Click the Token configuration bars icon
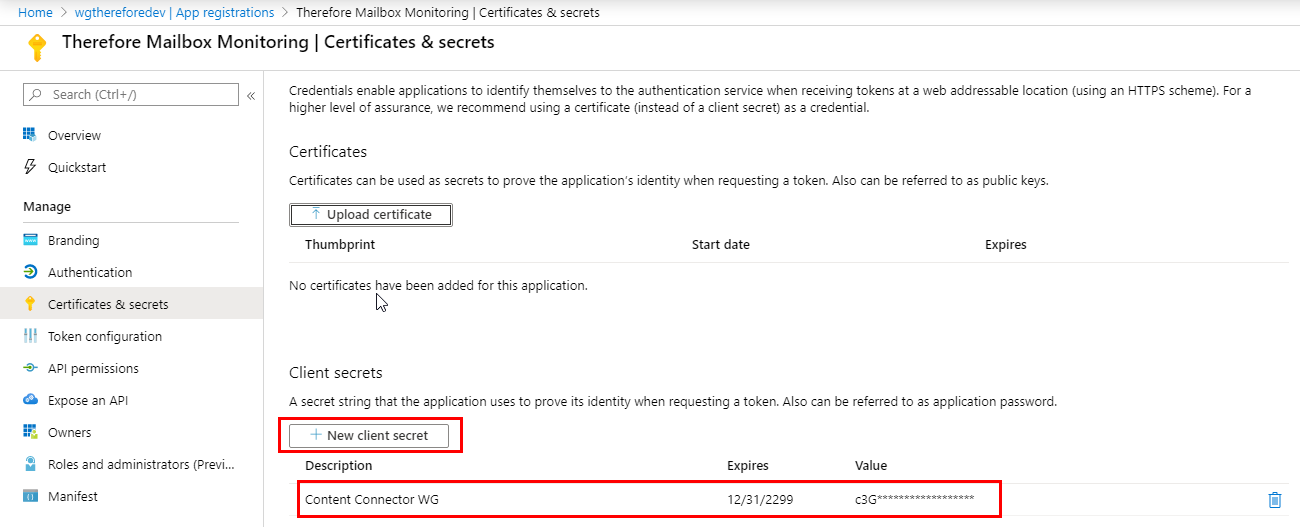Image resolution: width=1300 pixels, height=527 pixels. (30, 336)
